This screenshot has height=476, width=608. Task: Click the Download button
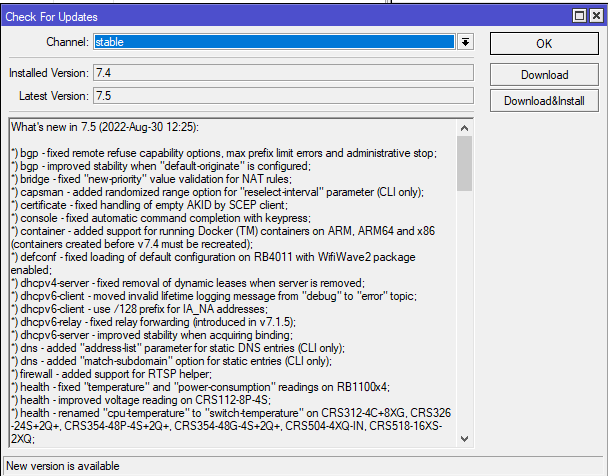coord(544,75)
